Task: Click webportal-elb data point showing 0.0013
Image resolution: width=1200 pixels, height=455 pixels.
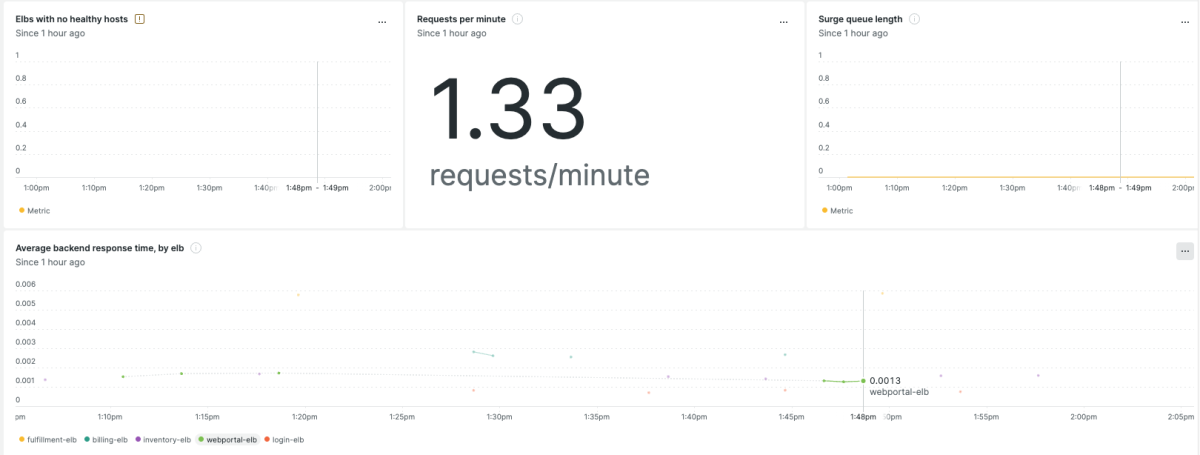Action: [863, 381]
